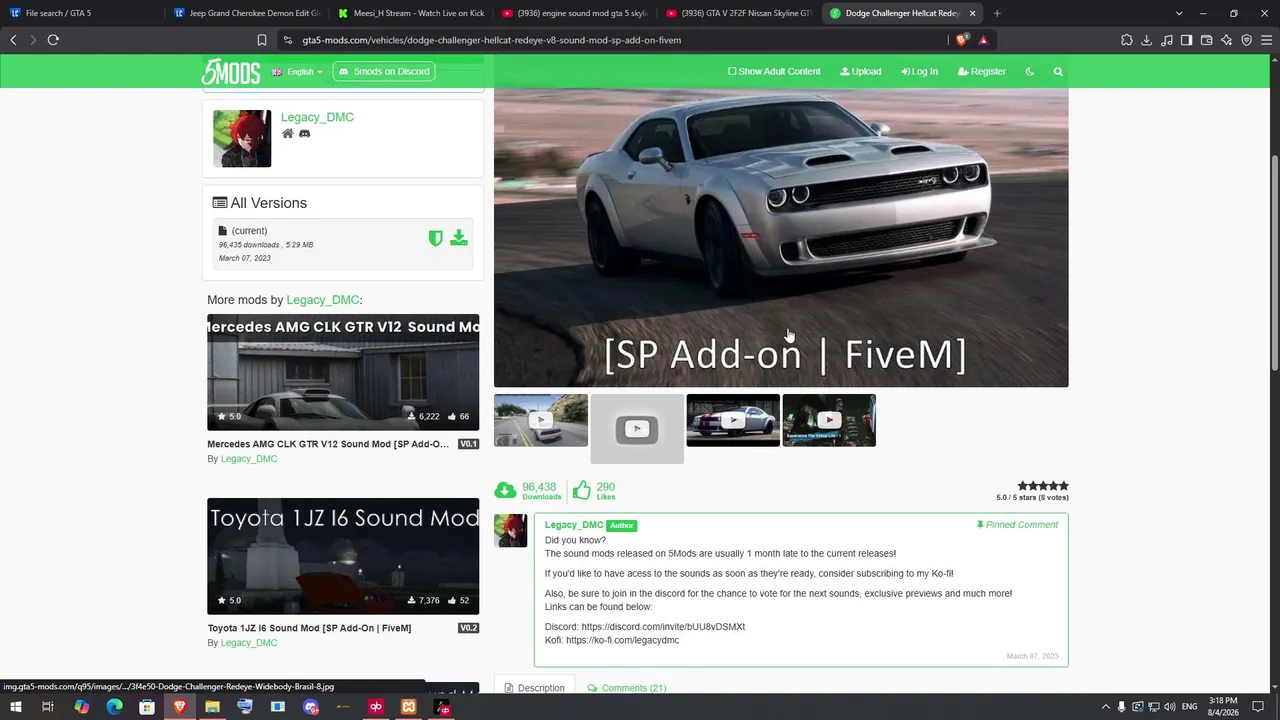Click the 5MODS logo
Viewport: 1280px width, 720px height.
pos(231,72)
